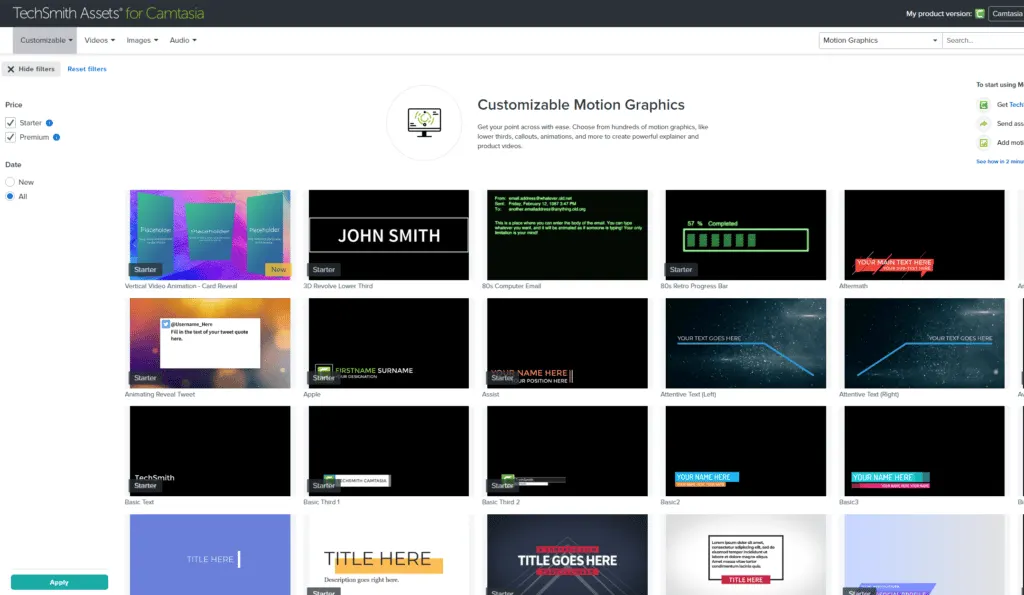Open the TITLE GOES HERE thumbnail
The width and height of the screenshot is (1024, 595).
[567, 555]
